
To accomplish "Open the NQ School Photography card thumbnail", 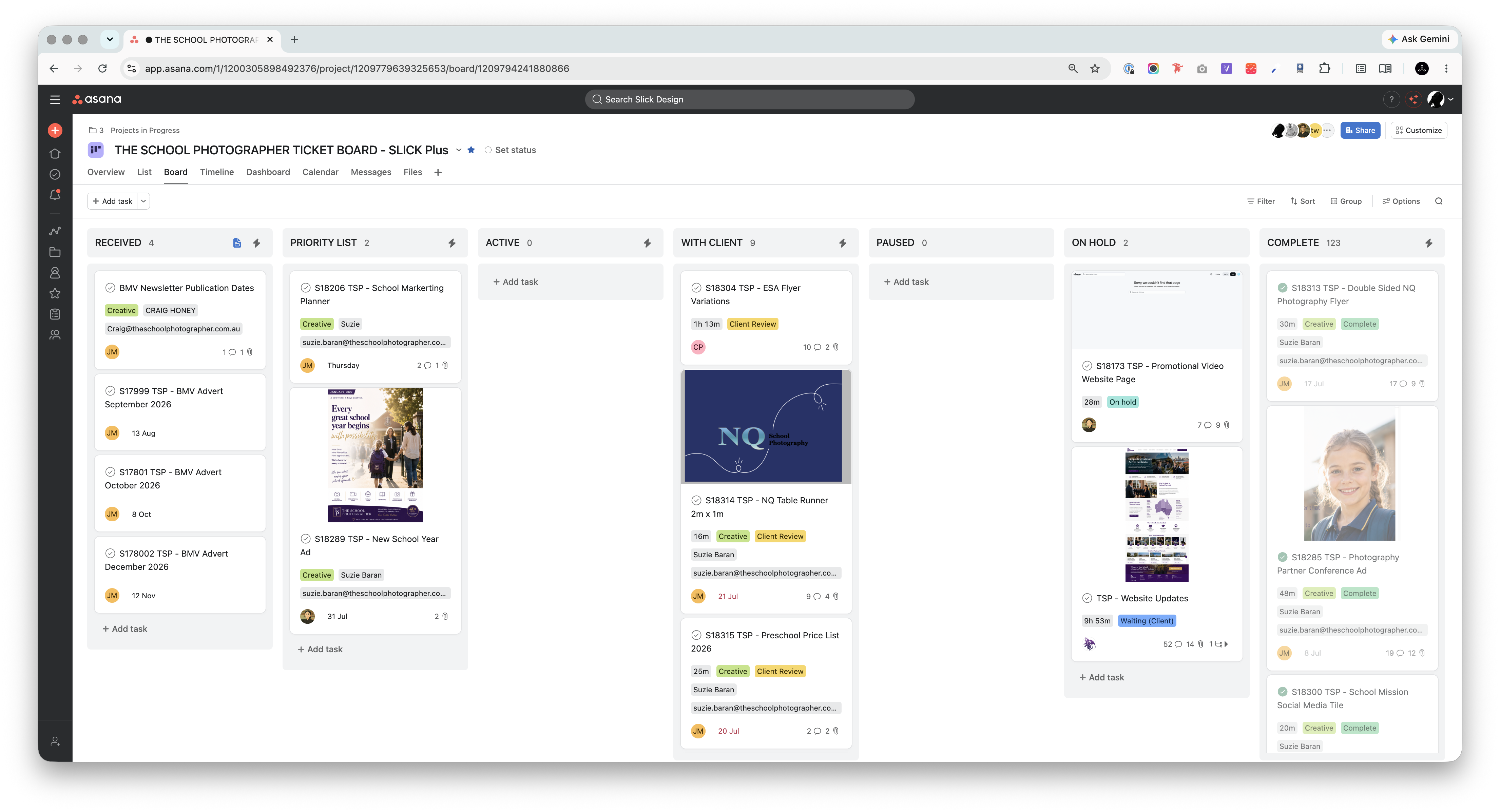I will 766,426.
